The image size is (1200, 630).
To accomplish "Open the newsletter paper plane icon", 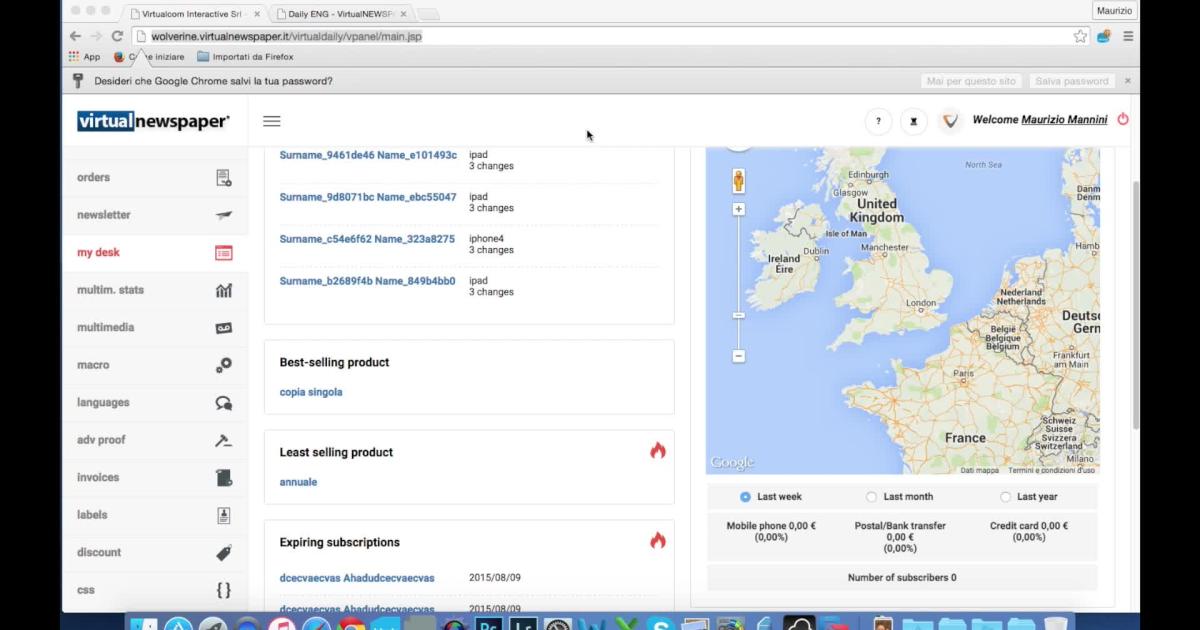I will pyautogui.click(x=223, y=215).
